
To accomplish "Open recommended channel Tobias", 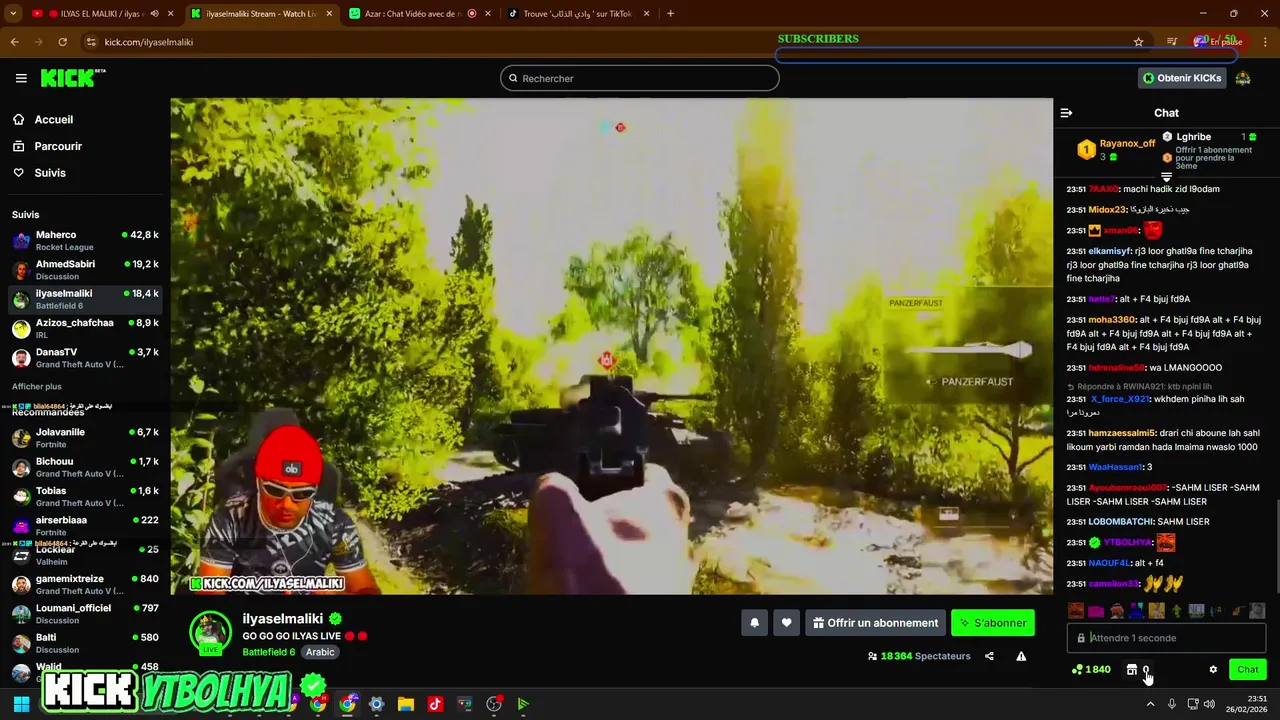I will tap(85, 497).
